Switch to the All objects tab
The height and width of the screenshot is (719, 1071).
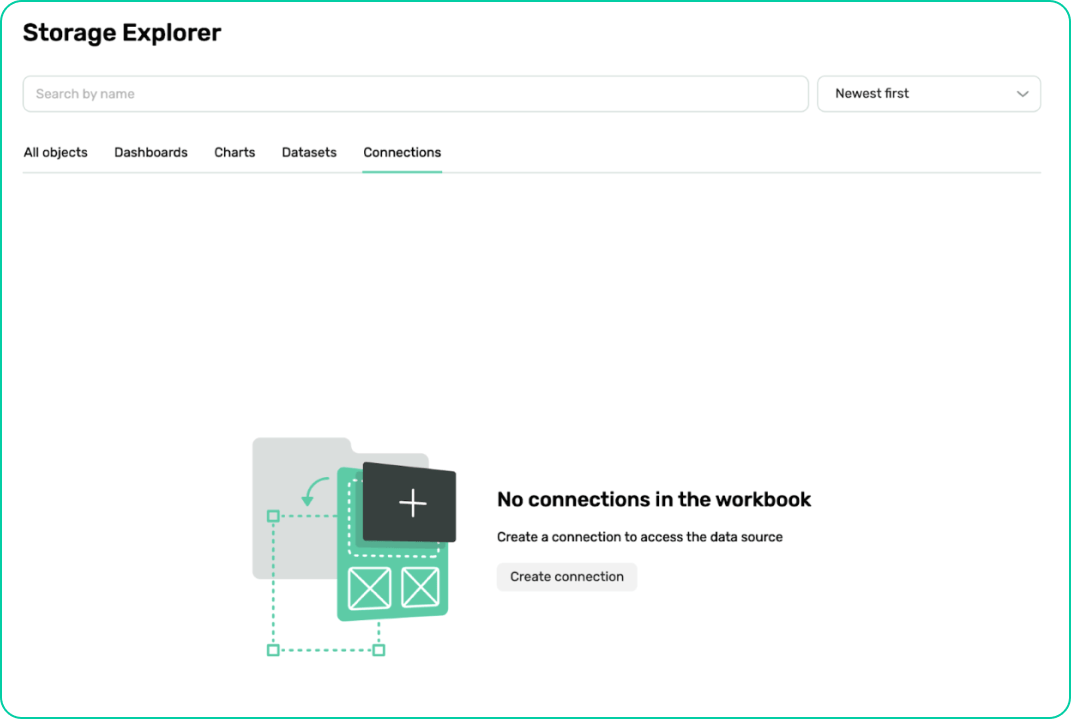click(55, 152)
